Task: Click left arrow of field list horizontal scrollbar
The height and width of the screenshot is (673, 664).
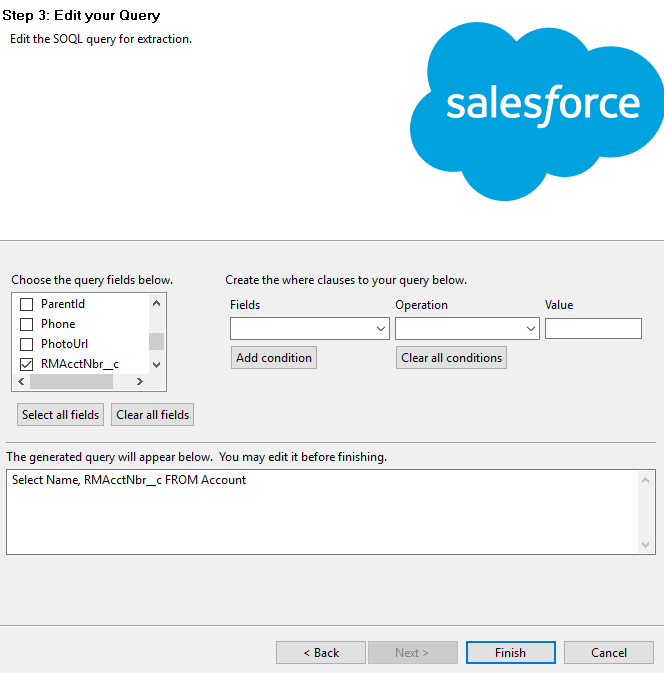Action: (x=22, y=382)
